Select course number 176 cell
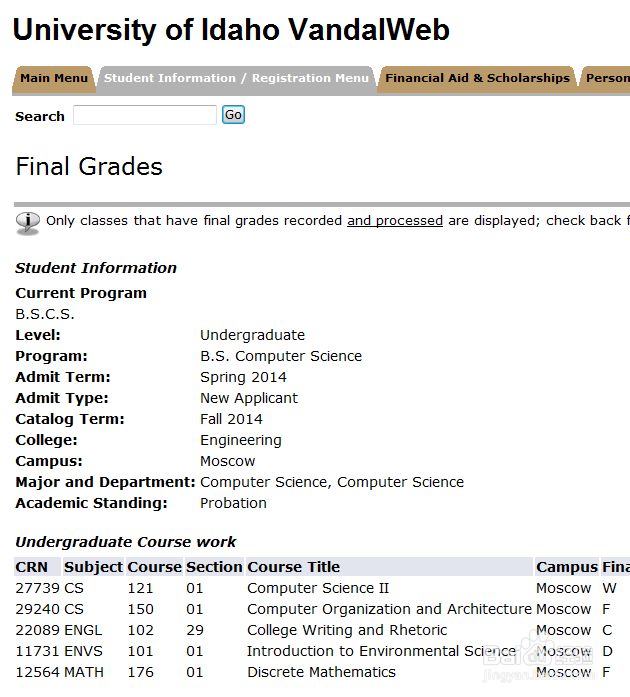Viewport: 630px width, 697px height. point(140,672)
